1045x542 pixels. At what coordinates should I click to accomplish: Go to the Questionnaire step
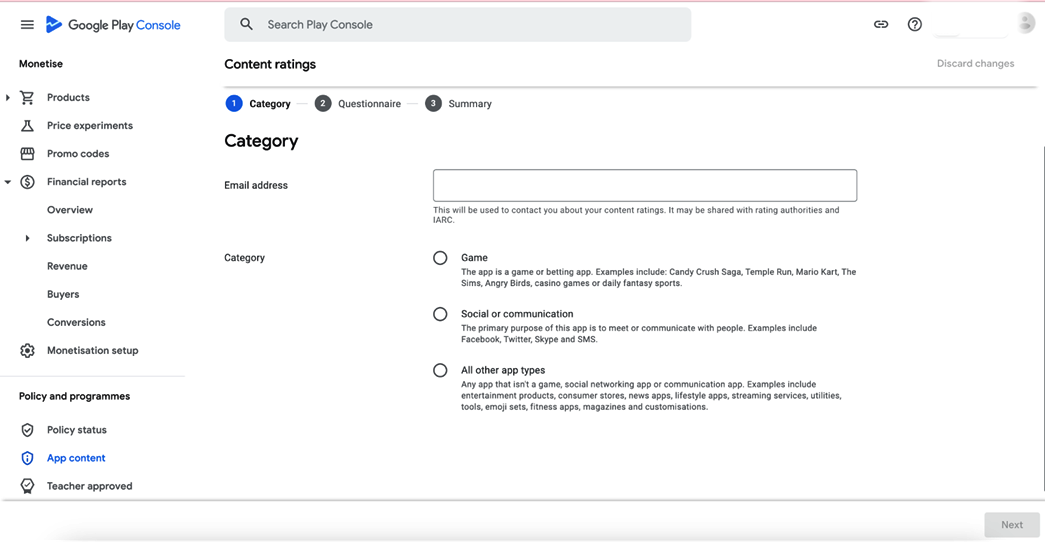coord(358,104)
